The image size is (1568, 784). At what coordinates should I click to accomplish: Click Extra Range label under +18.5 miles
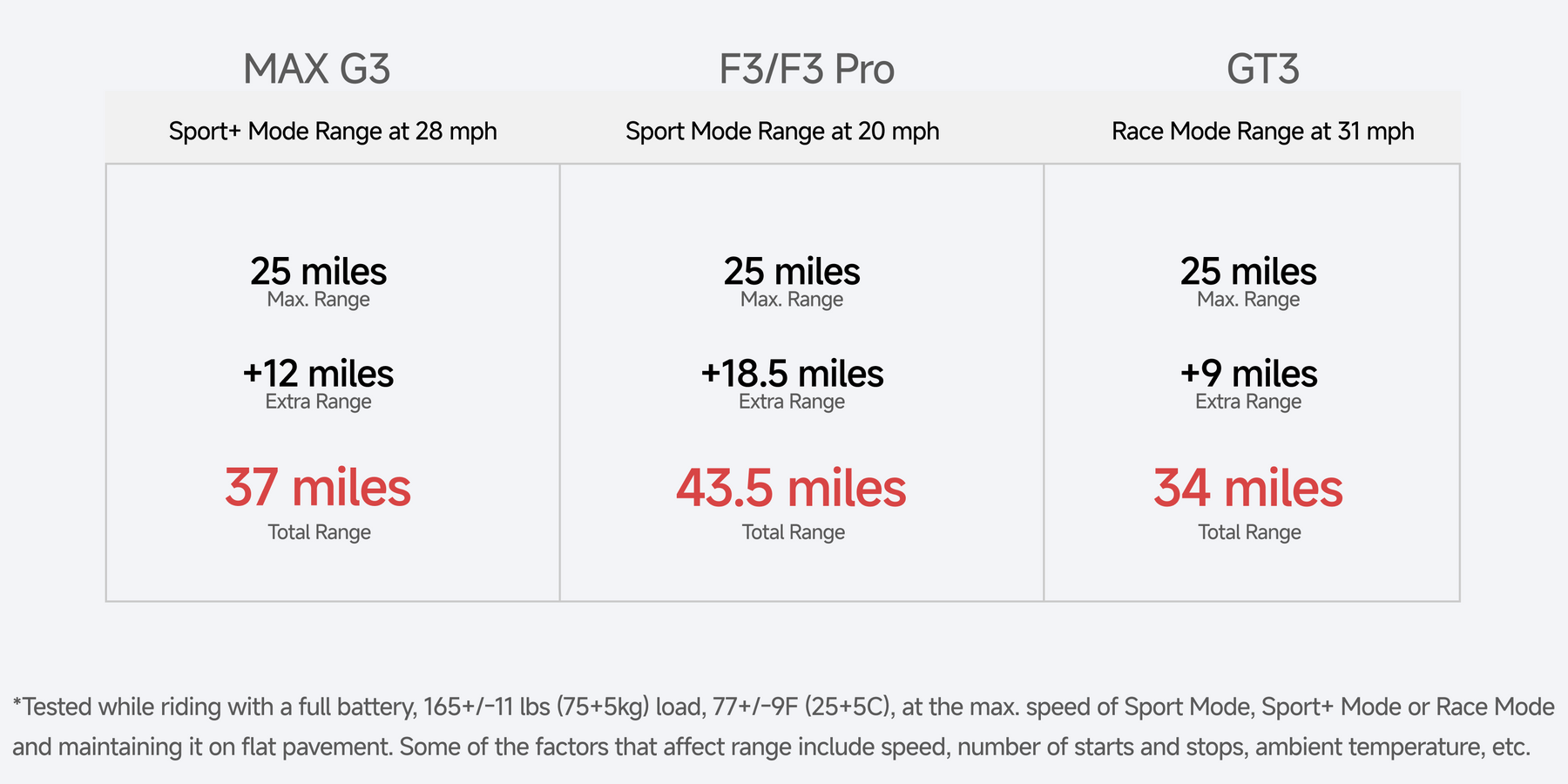(x=792, y=402)
